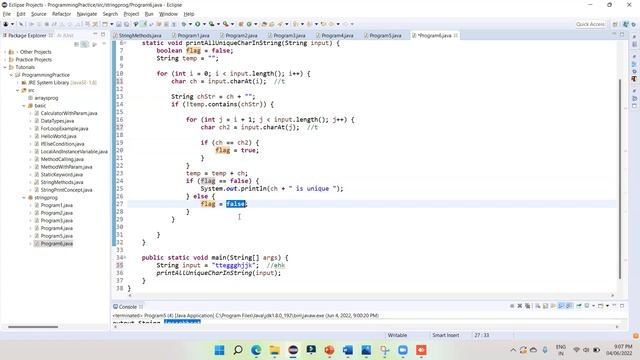Switch to the Debug perspective icon
This screenshot has width=640, height=360.
[x=634, y=24]
